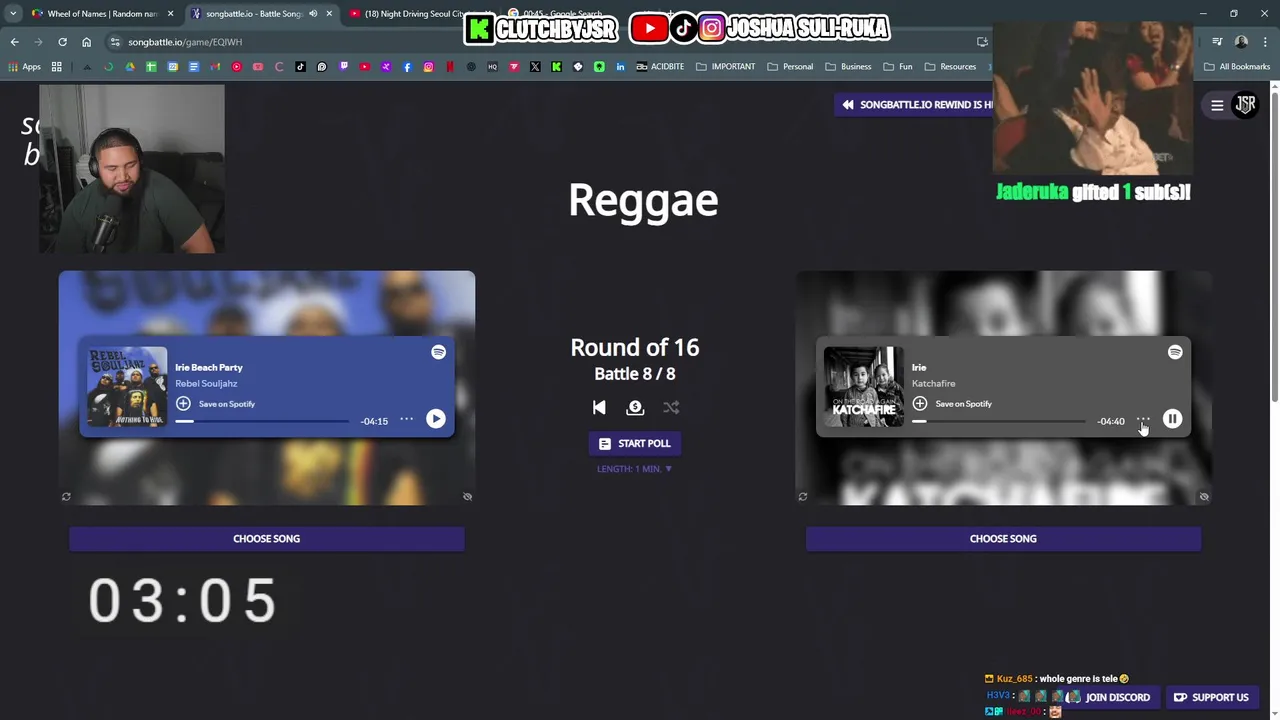Viewport: 1280px width, 720px height.
Task: Seek in the Irie Beach Party progress bar
Action: pos(263,421)
